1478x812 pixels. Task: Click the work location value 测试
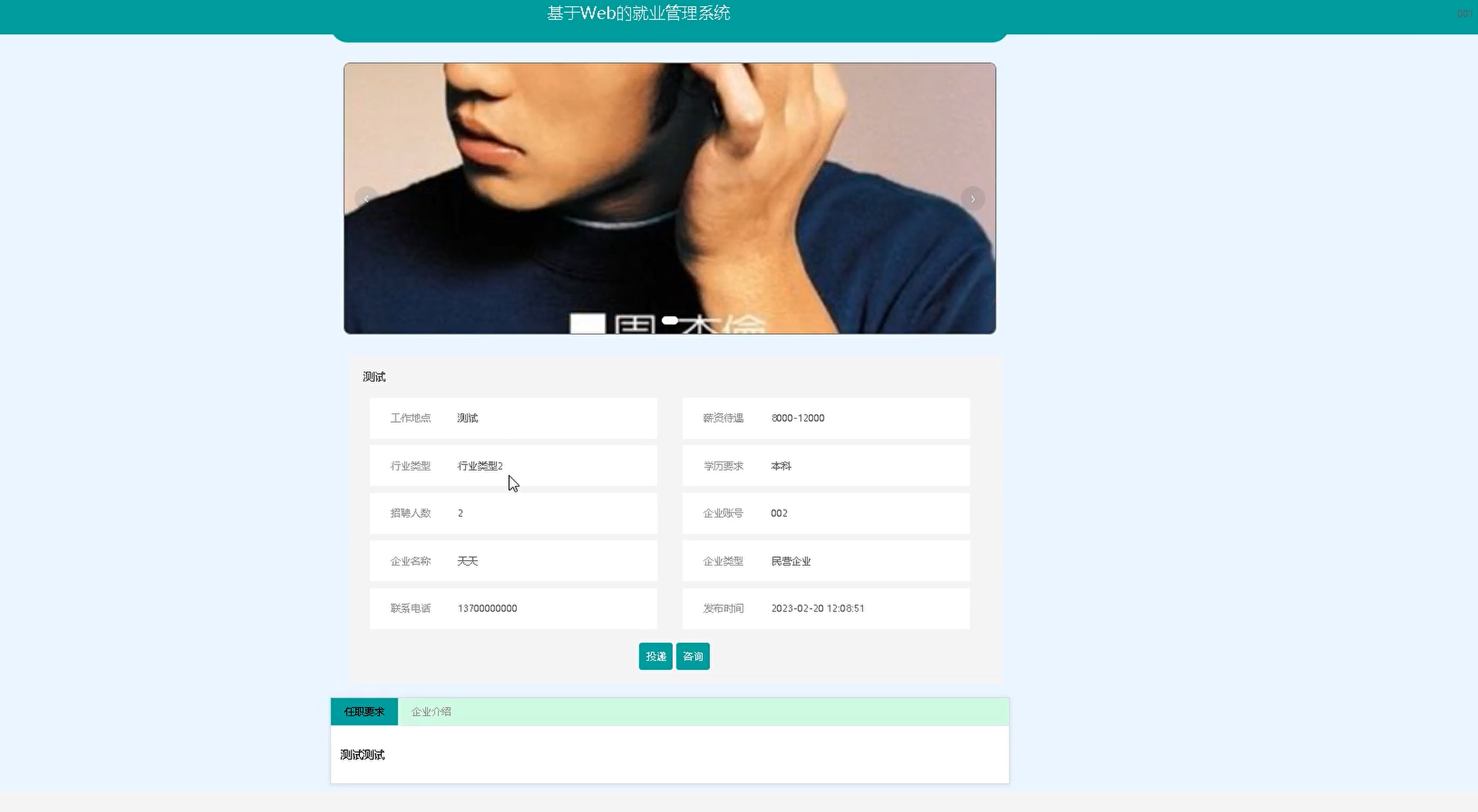pyautogui.click(x=467, y=418)
